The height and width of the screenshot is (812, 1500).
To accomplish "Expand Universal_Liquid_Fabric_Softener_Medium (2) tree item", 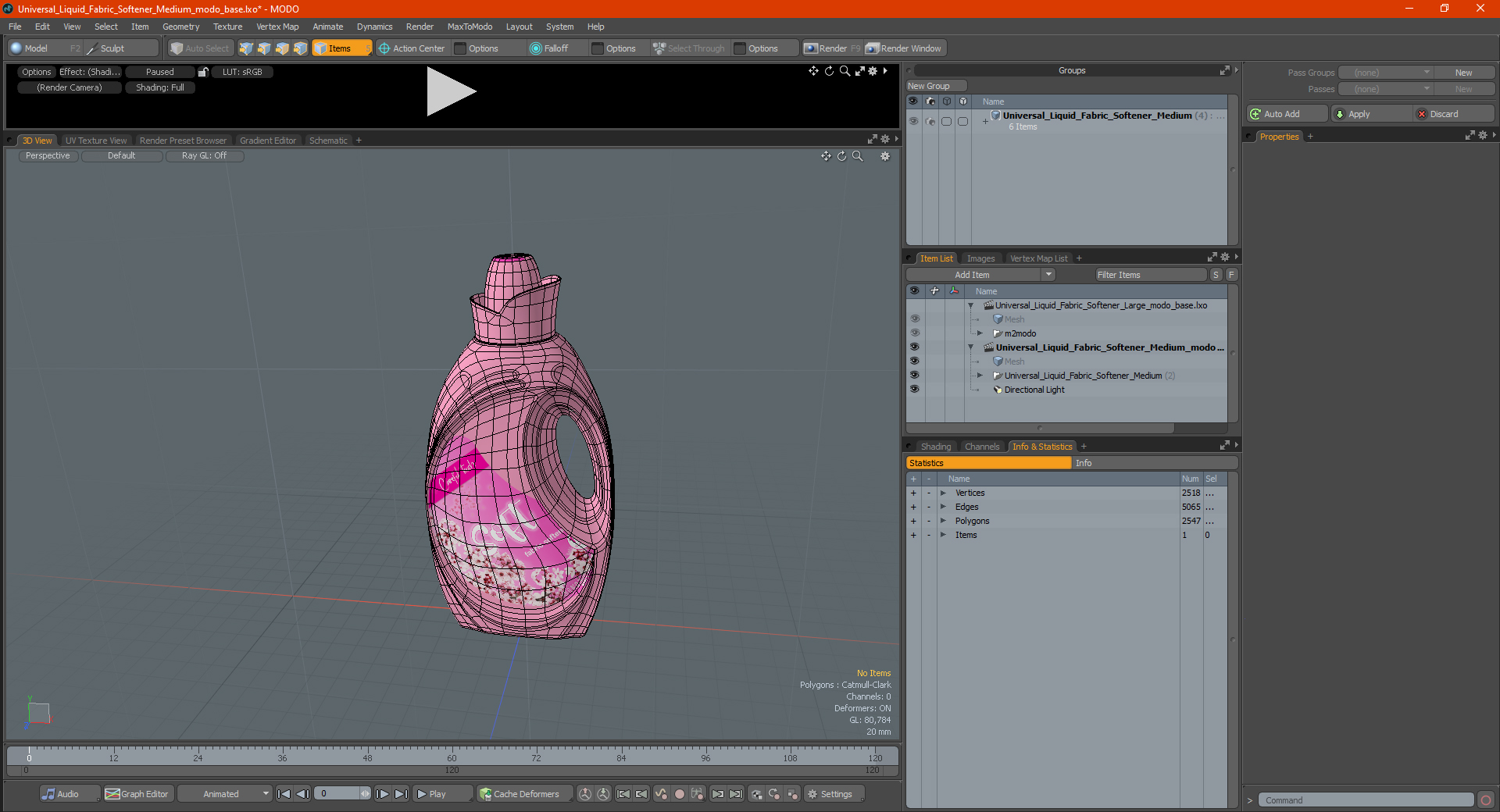I will click(980, 376).
